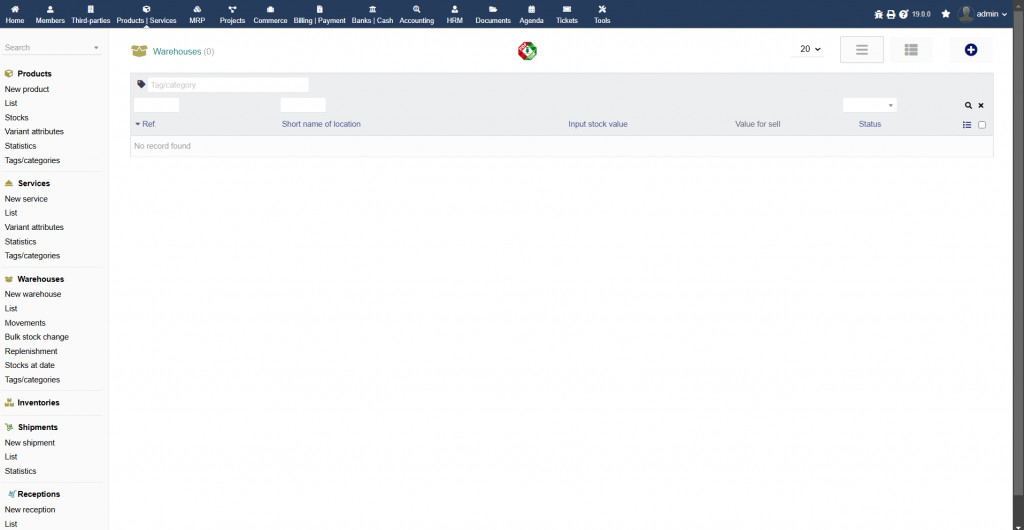Click the Receptions section header
This screenshot has height=530, width=1024.
click(x=39, y=494)
